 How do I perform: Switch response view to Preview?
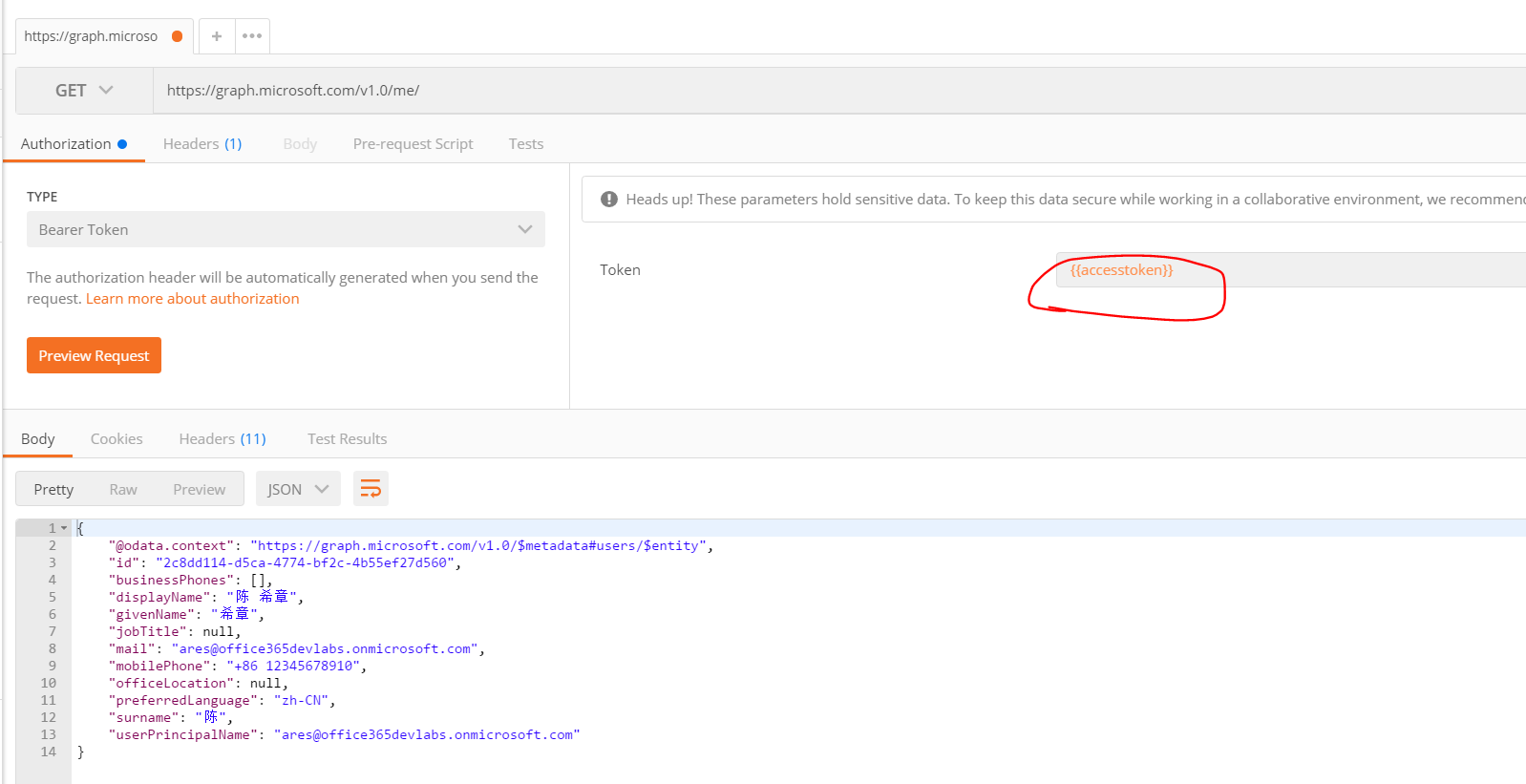click(199, 489)
